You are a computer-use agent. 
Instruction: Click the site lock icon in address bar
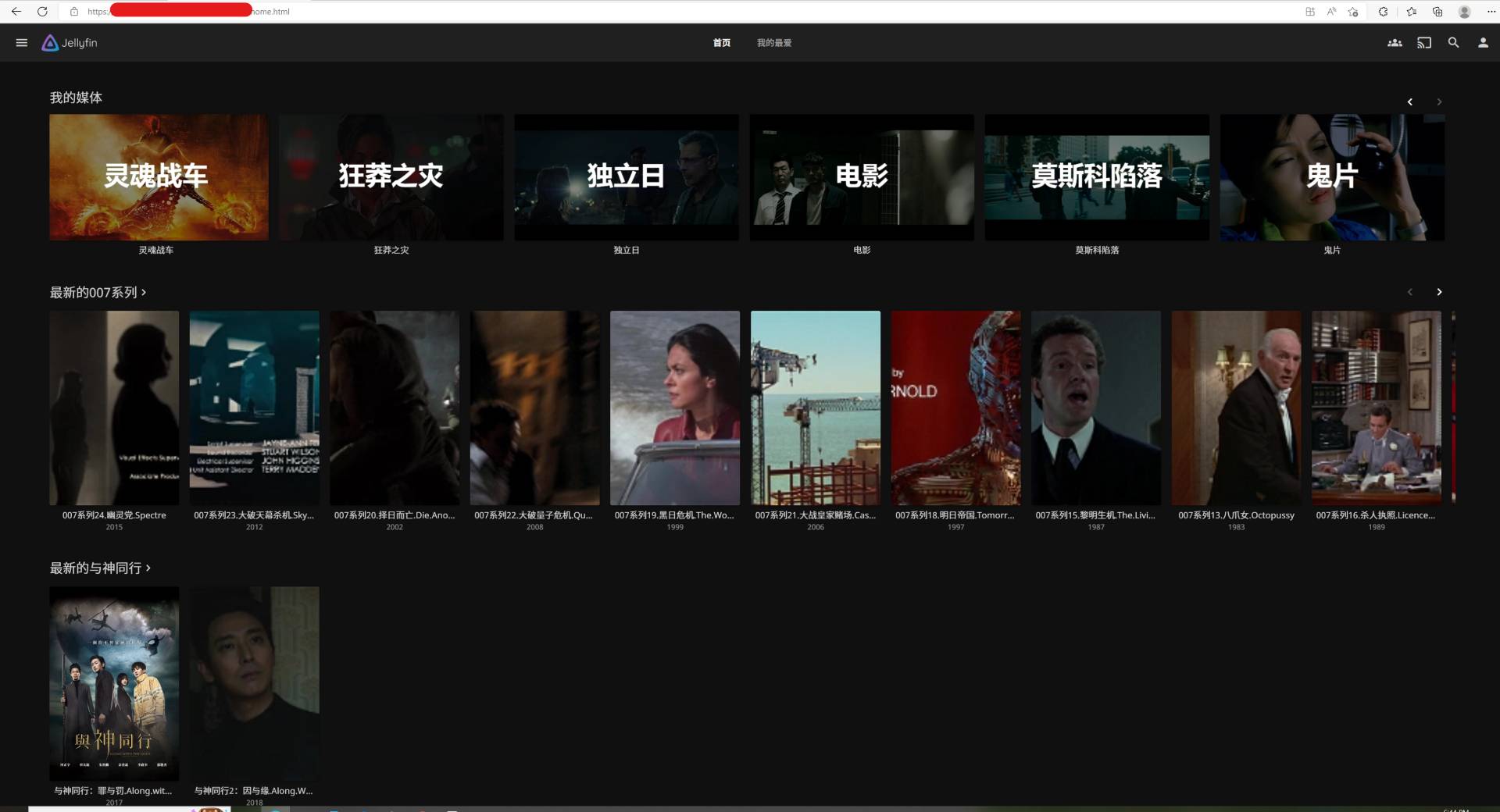tap(74, 12)
